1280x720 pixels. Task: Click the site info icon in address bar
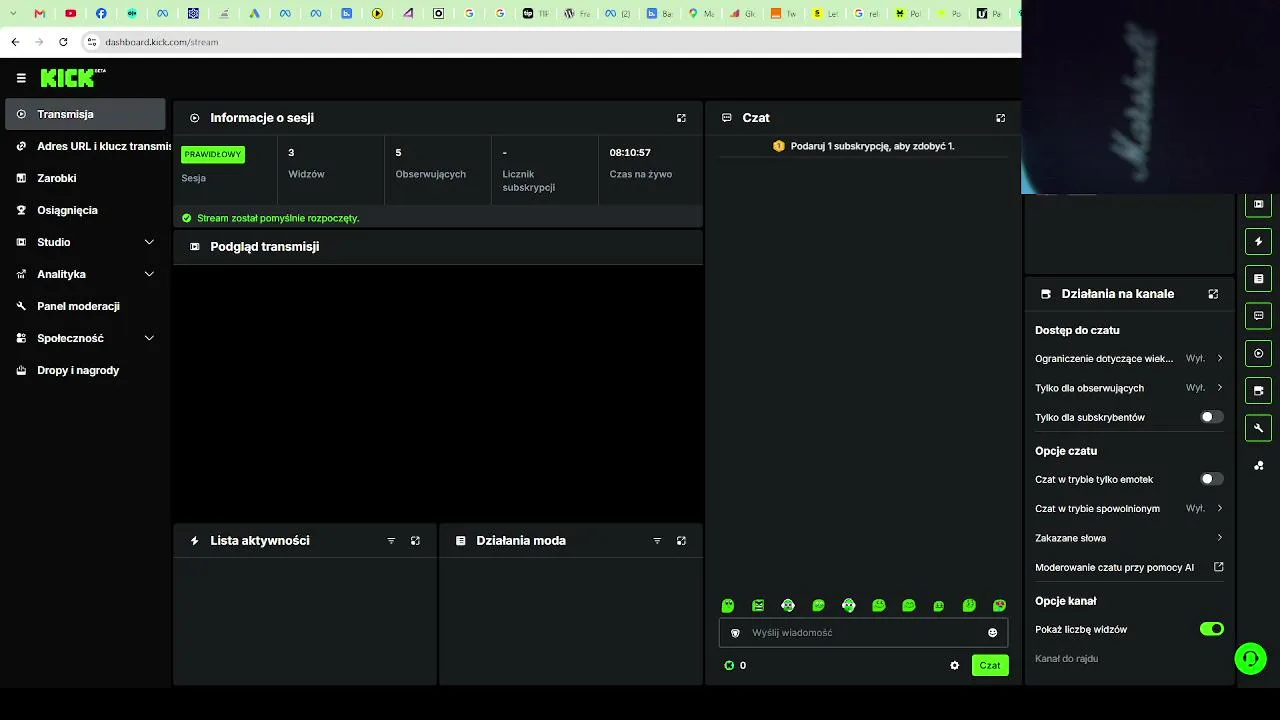point(91,42)
